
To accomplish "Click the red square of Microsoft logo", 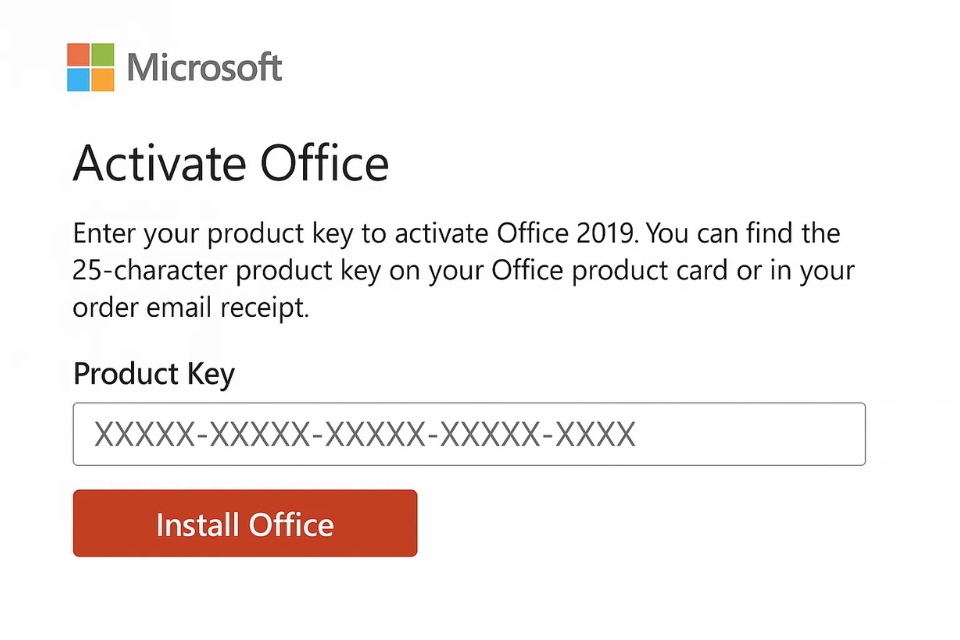I will (x=79, y=55).
